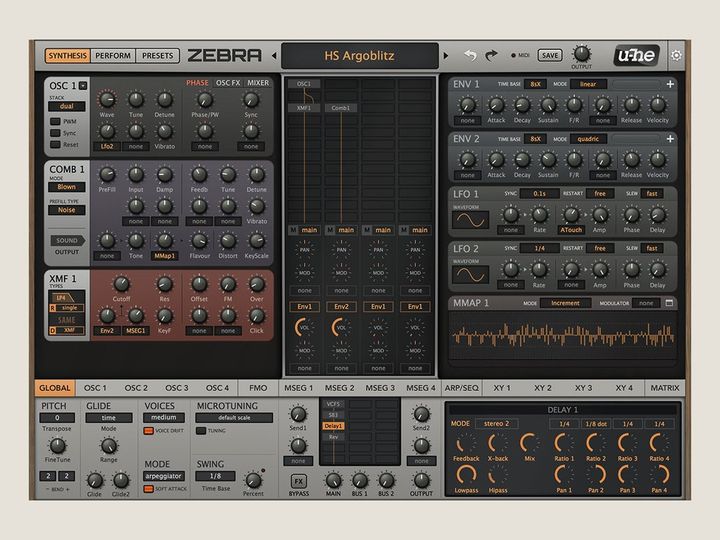Select Env2 assignment on second lane

coord(341,307)
